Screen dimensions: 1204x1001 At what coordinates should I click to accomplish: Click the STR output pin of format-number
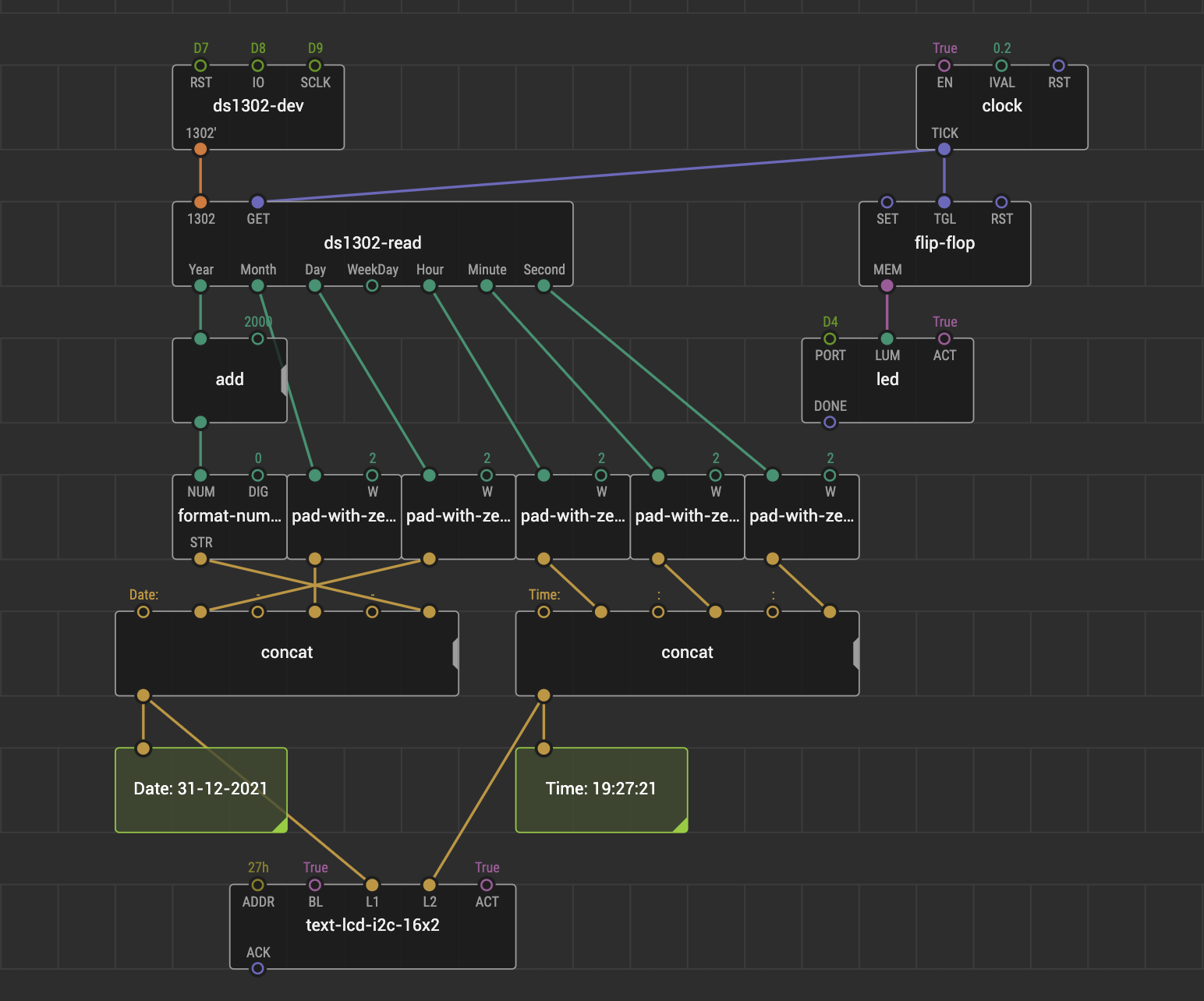click(x=200, y=559)
